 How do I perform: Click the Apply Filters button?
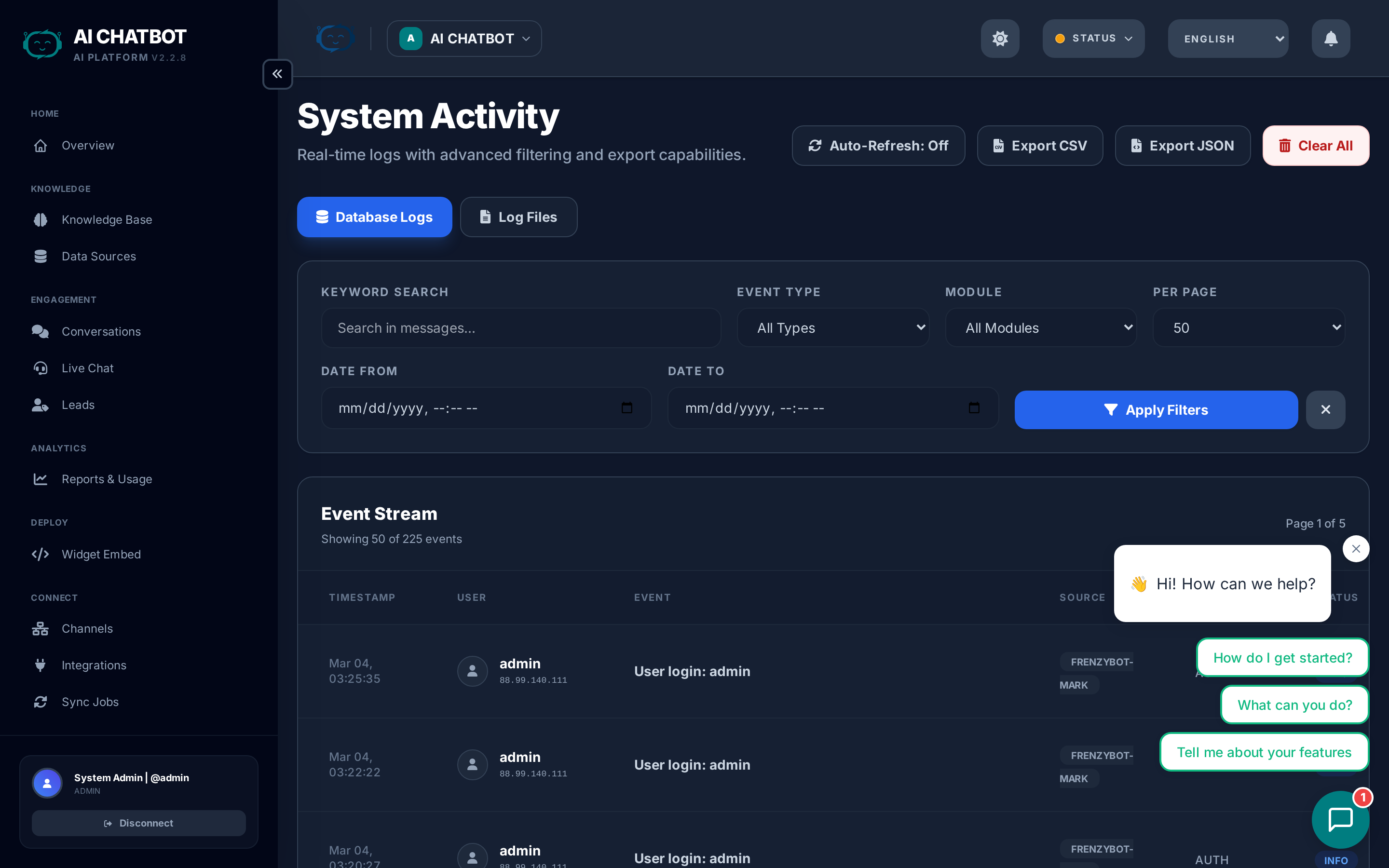pyautogui.click(x=1156, y=410)
